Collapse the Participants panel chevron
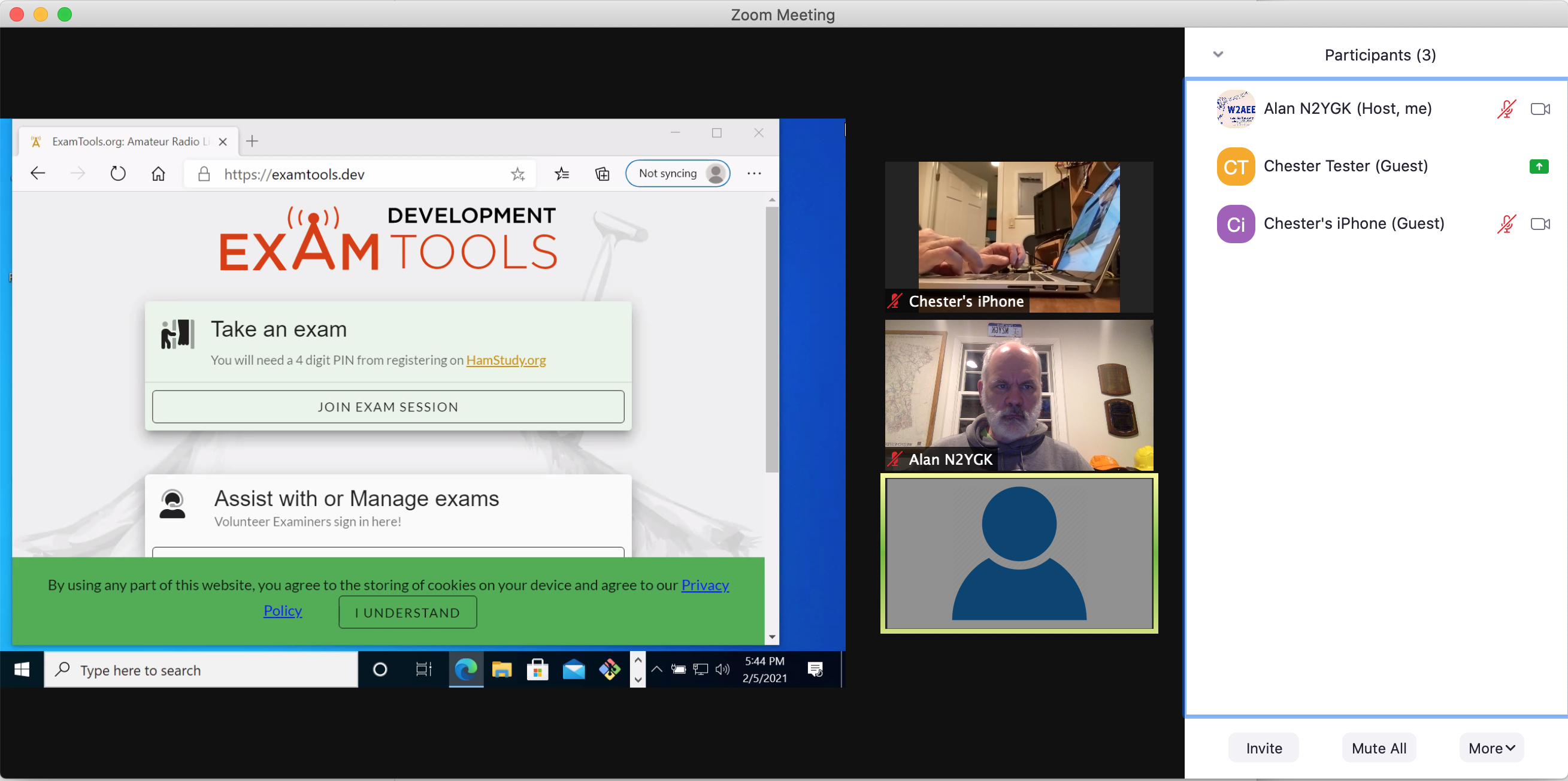 (1218, 54)
